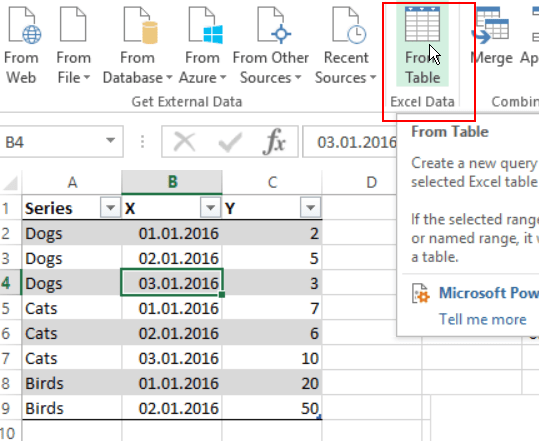Viewport: 539px width, 441px height.
Task: Click the From Table button
Action: (x=422, y=45)
